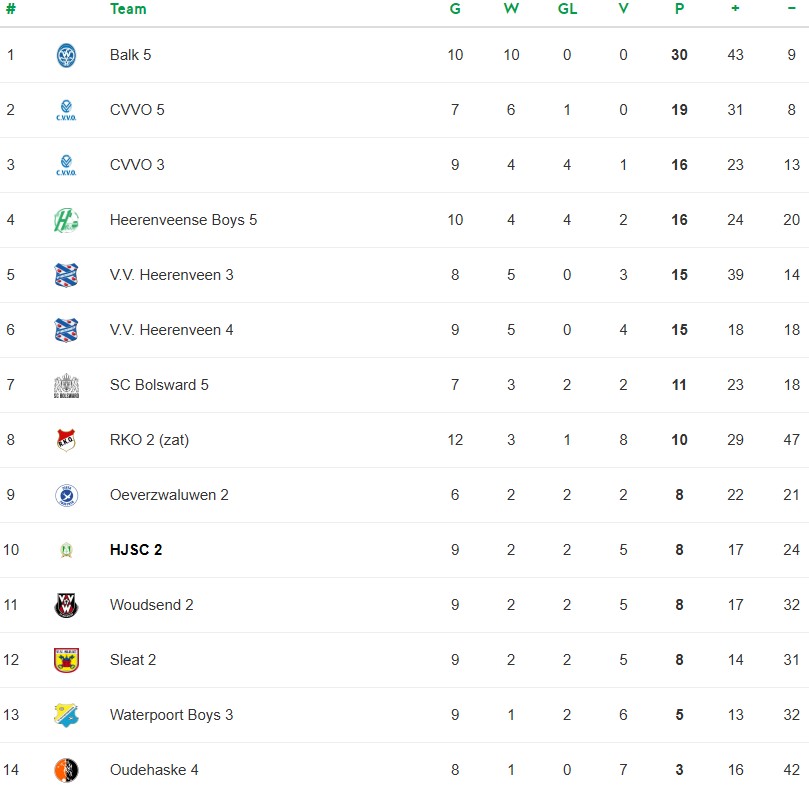Image resolution: width=809 pixels, height=788 pixels.
Task: Click the Team column header
Action: point(128,9)
